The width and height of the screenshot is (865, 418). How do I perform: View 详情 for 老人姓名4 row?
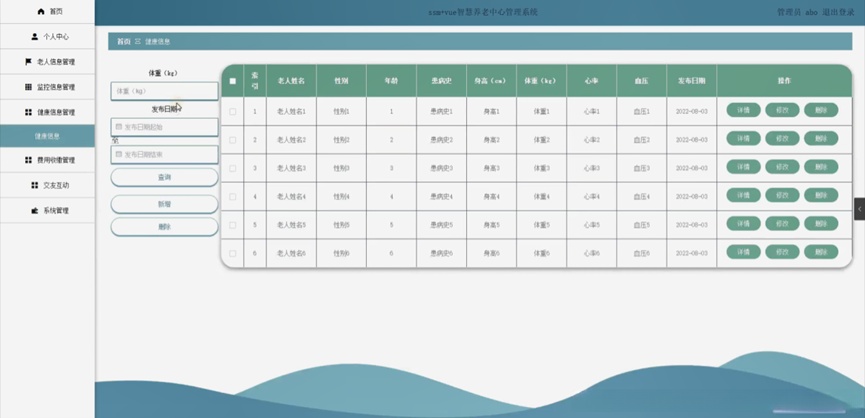(x=743, y=195)
